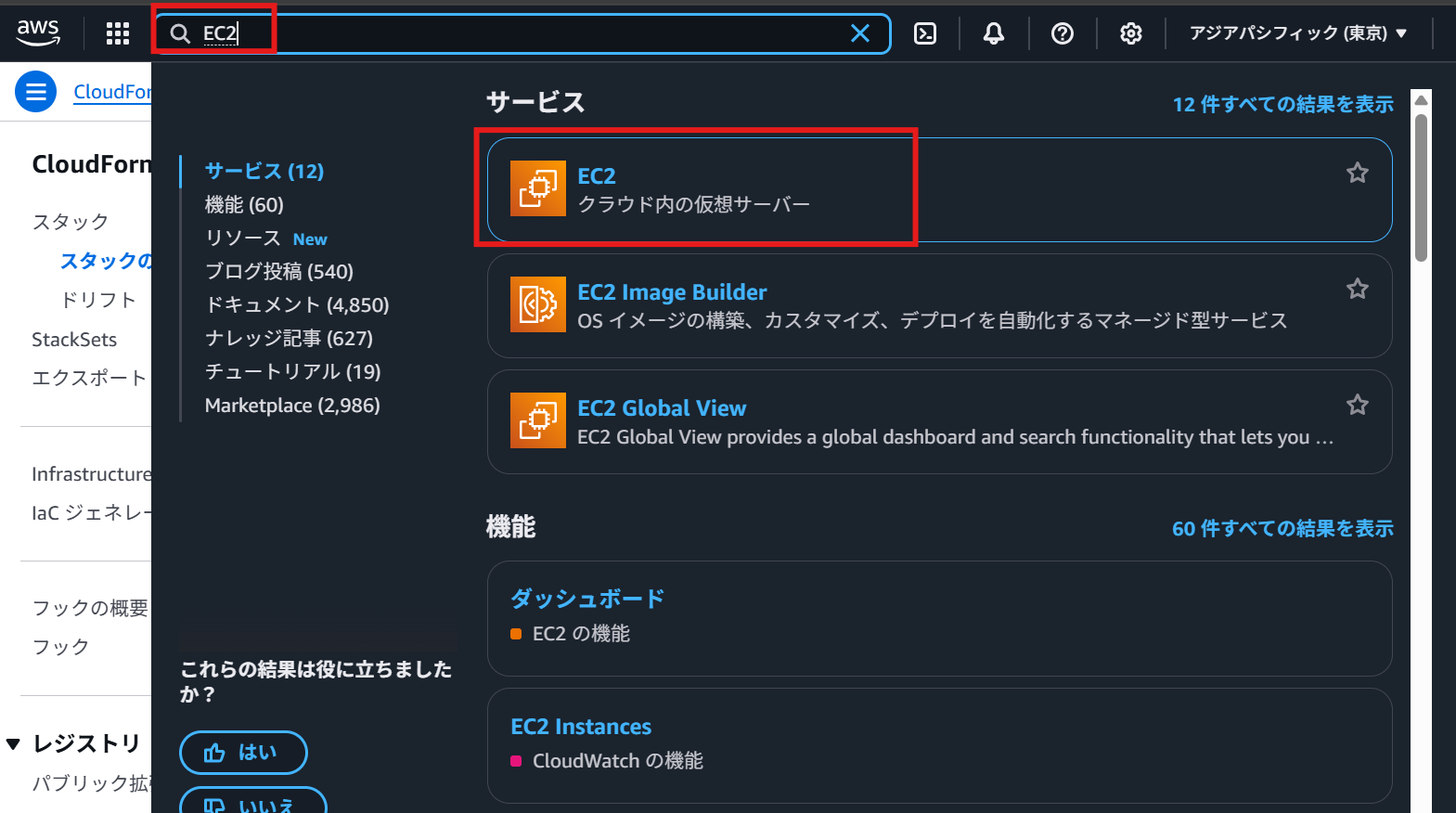The image size is (1456, 813).
Task: Open フック in the sidebar
Action: [x=60, y=647]
